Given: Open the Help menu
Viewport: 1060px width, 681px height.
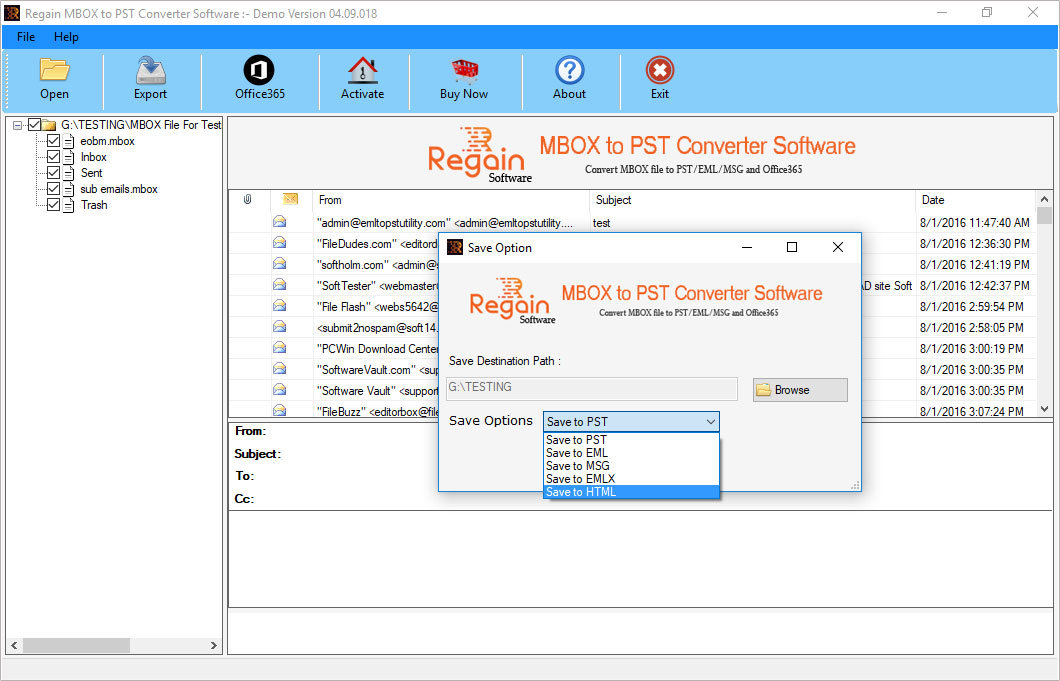Looking at the screenshot, I should (66, 37).
